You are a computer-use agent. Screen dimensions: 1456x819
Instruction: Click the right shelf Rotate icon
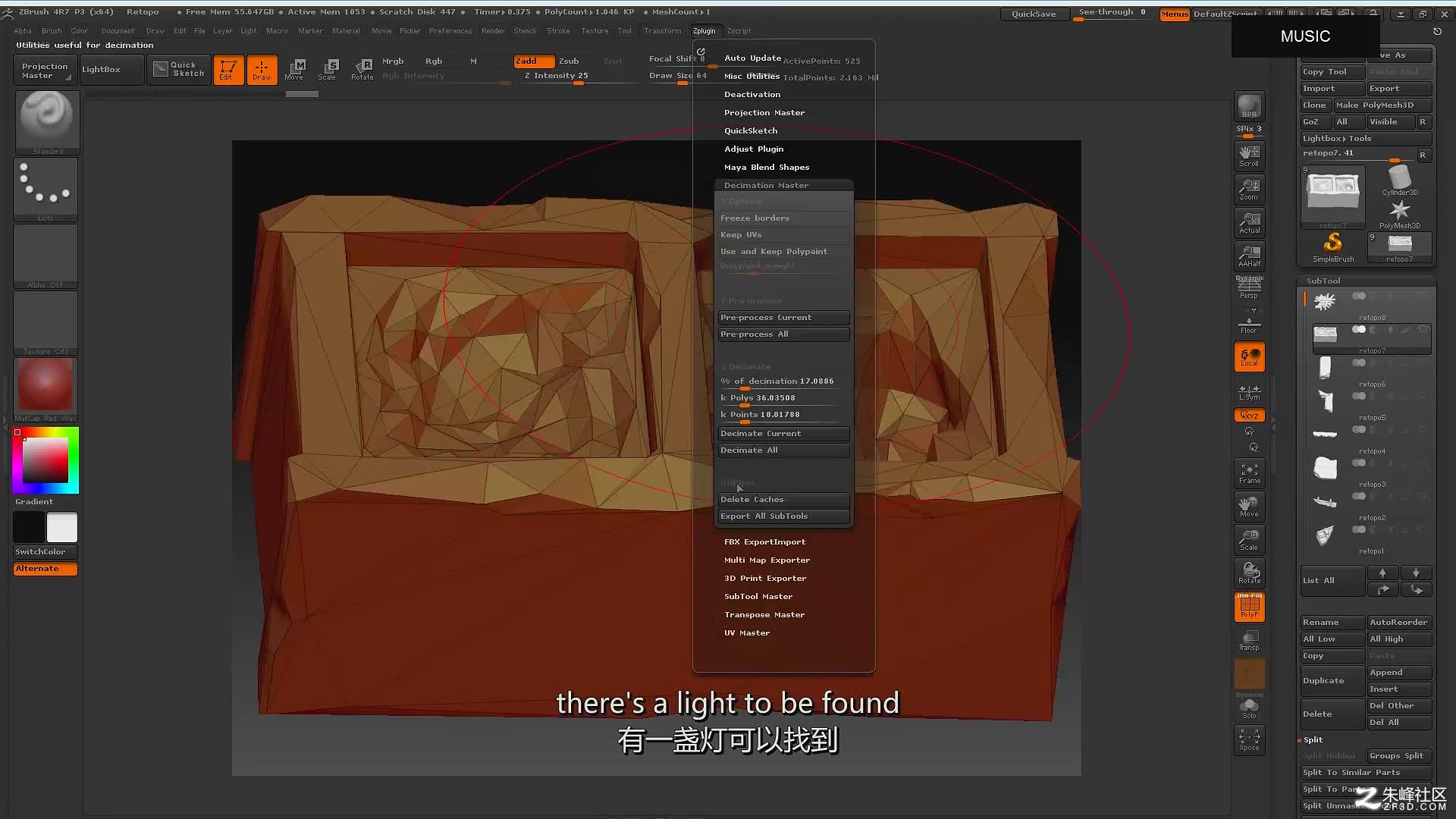(x=1249, y=573)
